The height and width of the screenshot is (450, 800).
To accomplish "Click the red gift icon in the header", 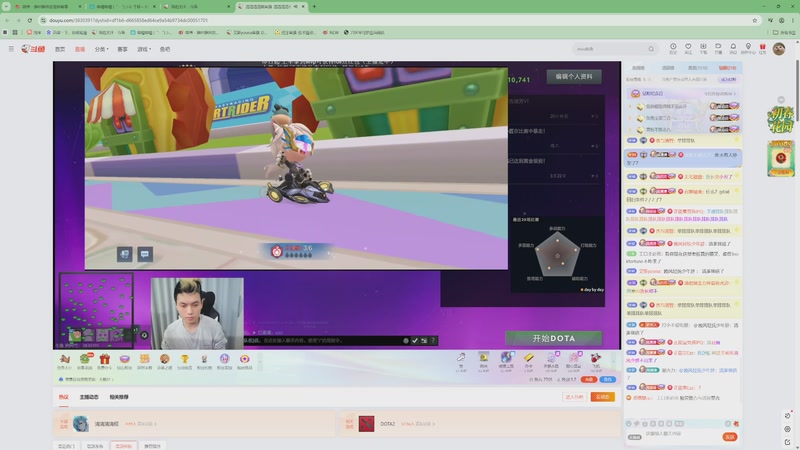I will click(763, 48).
